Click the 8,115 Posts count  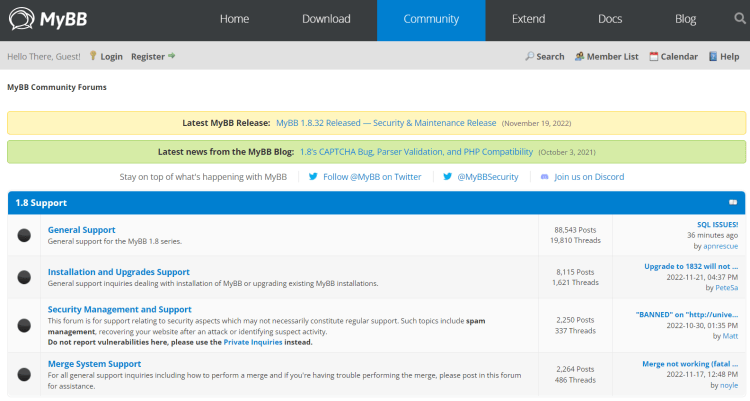[575, 272]
